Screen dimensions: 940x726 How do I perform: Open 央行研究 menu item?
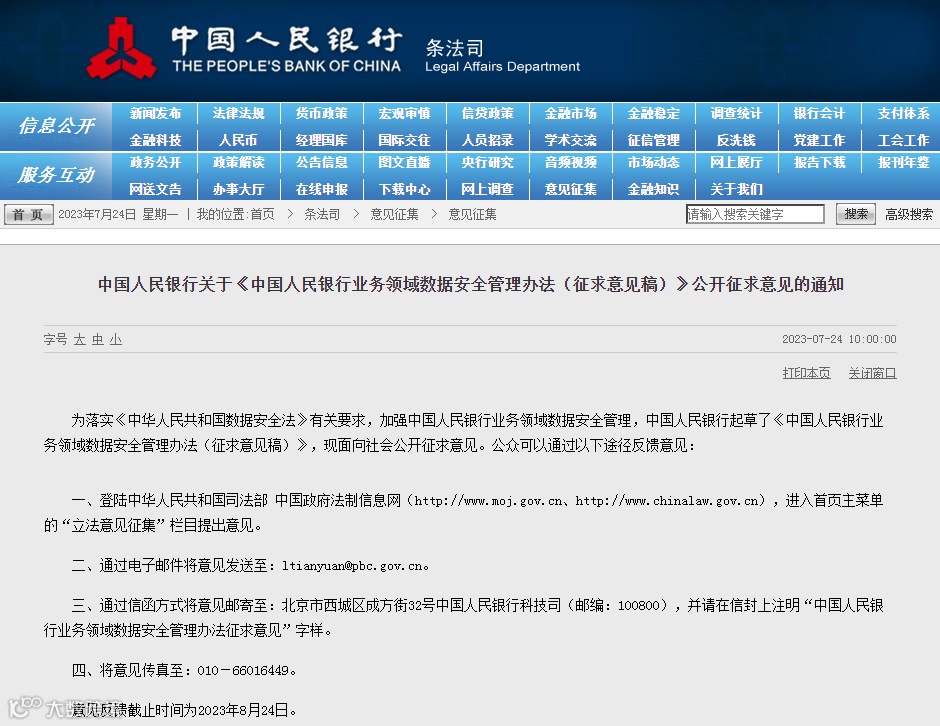tap(487, 162)
